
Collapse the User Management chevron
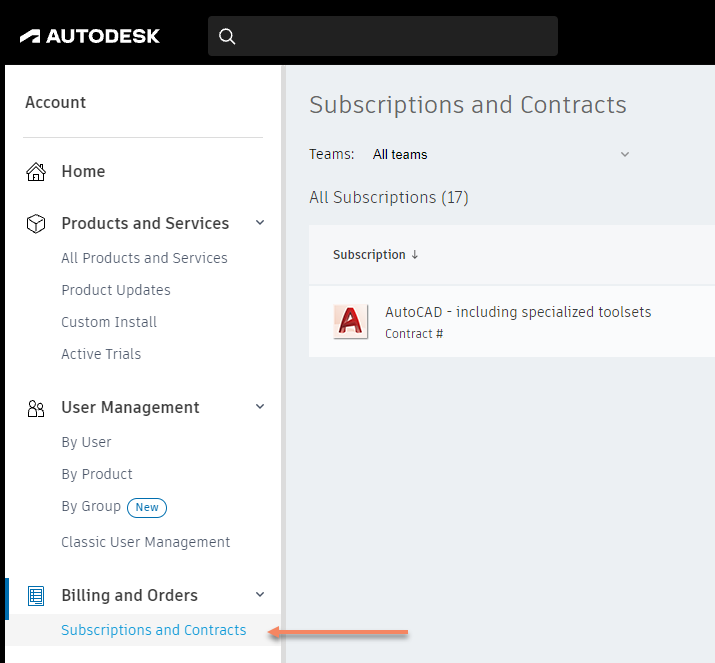(260, 406)
